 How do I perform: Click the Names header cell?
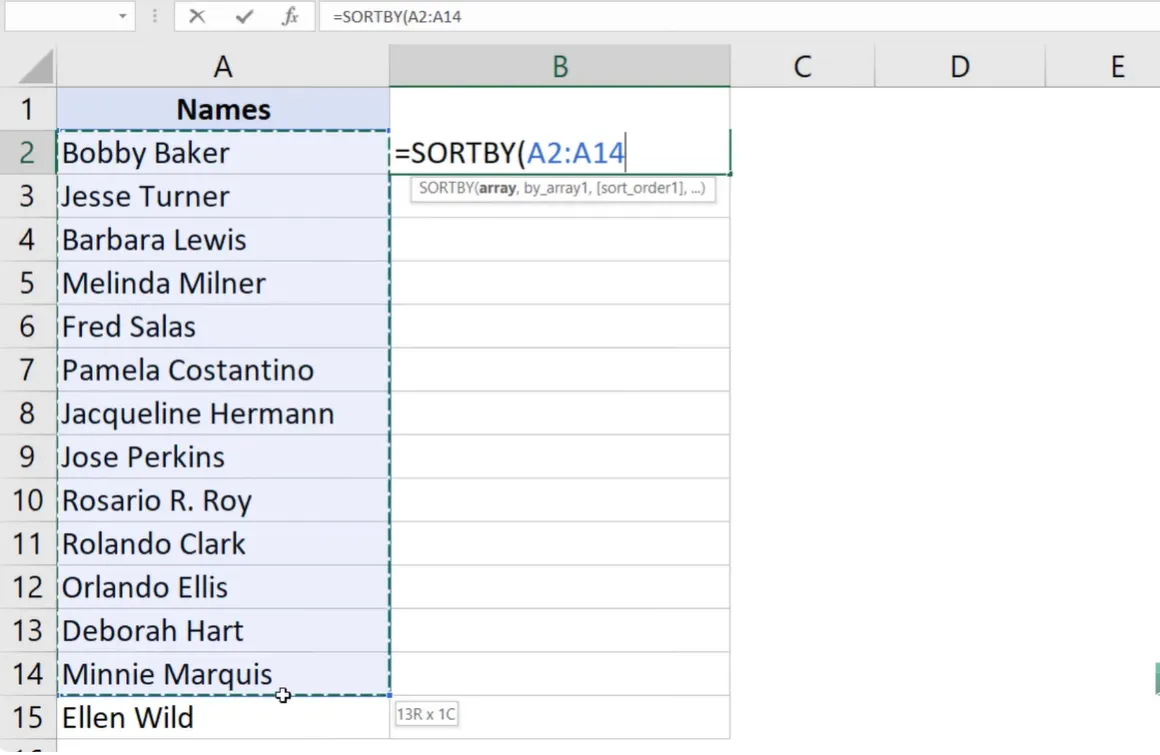tap(223, 109)
